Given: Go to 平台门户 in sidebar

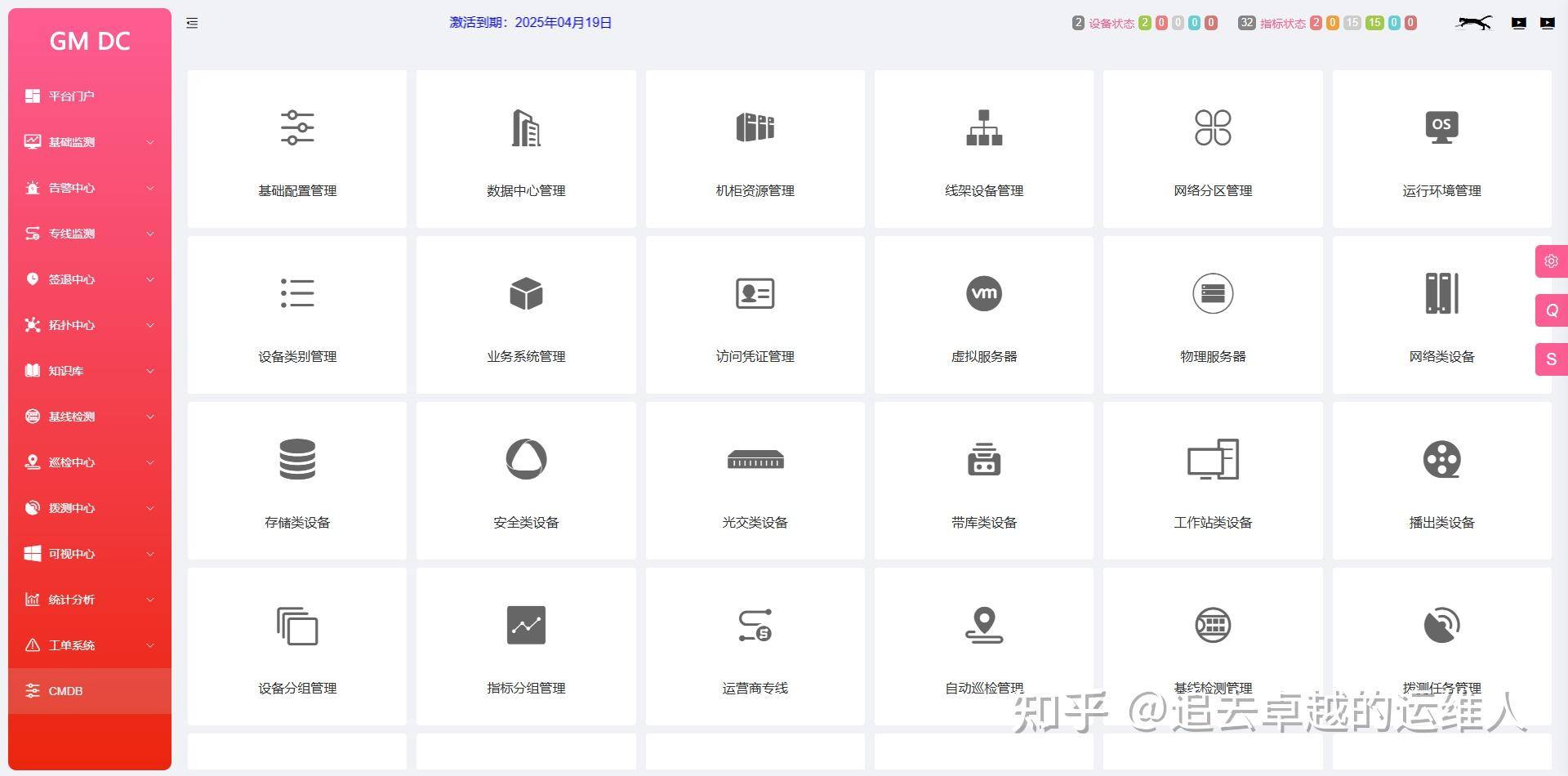Looking at the screenshot, I should pos(90,96).
